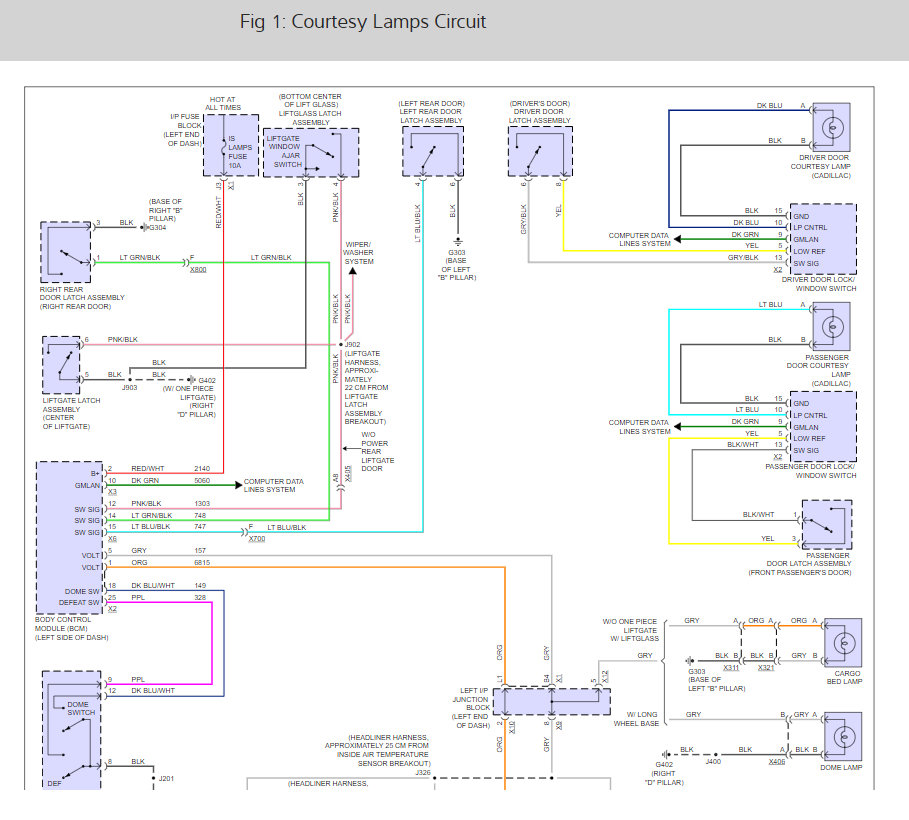The image size is (909, 820).
Task: Click the Driver Door latch switch symbol
Action: 540,151
